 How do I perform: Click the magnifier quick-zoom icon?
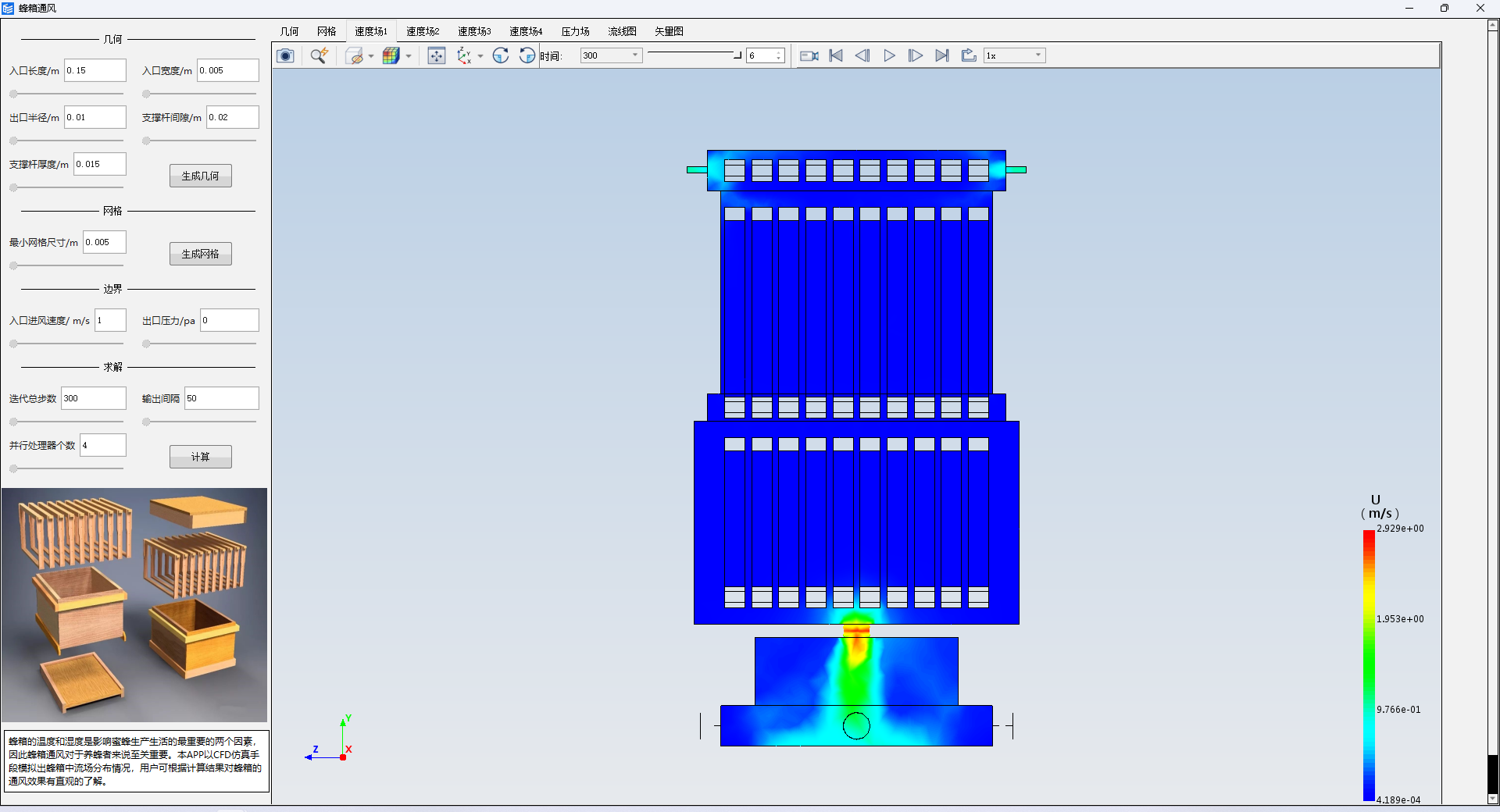click(319, 55)
